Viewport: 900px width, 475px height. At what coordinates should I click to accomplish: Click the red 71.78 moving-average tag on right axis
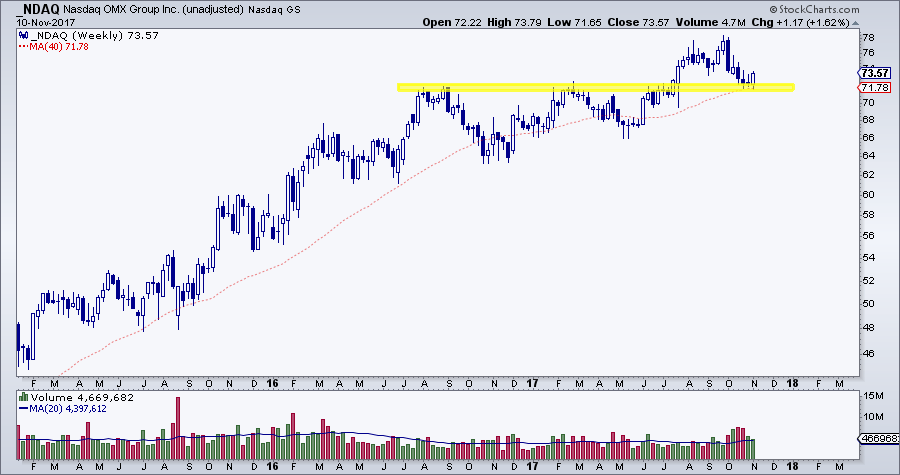point(875,88)
